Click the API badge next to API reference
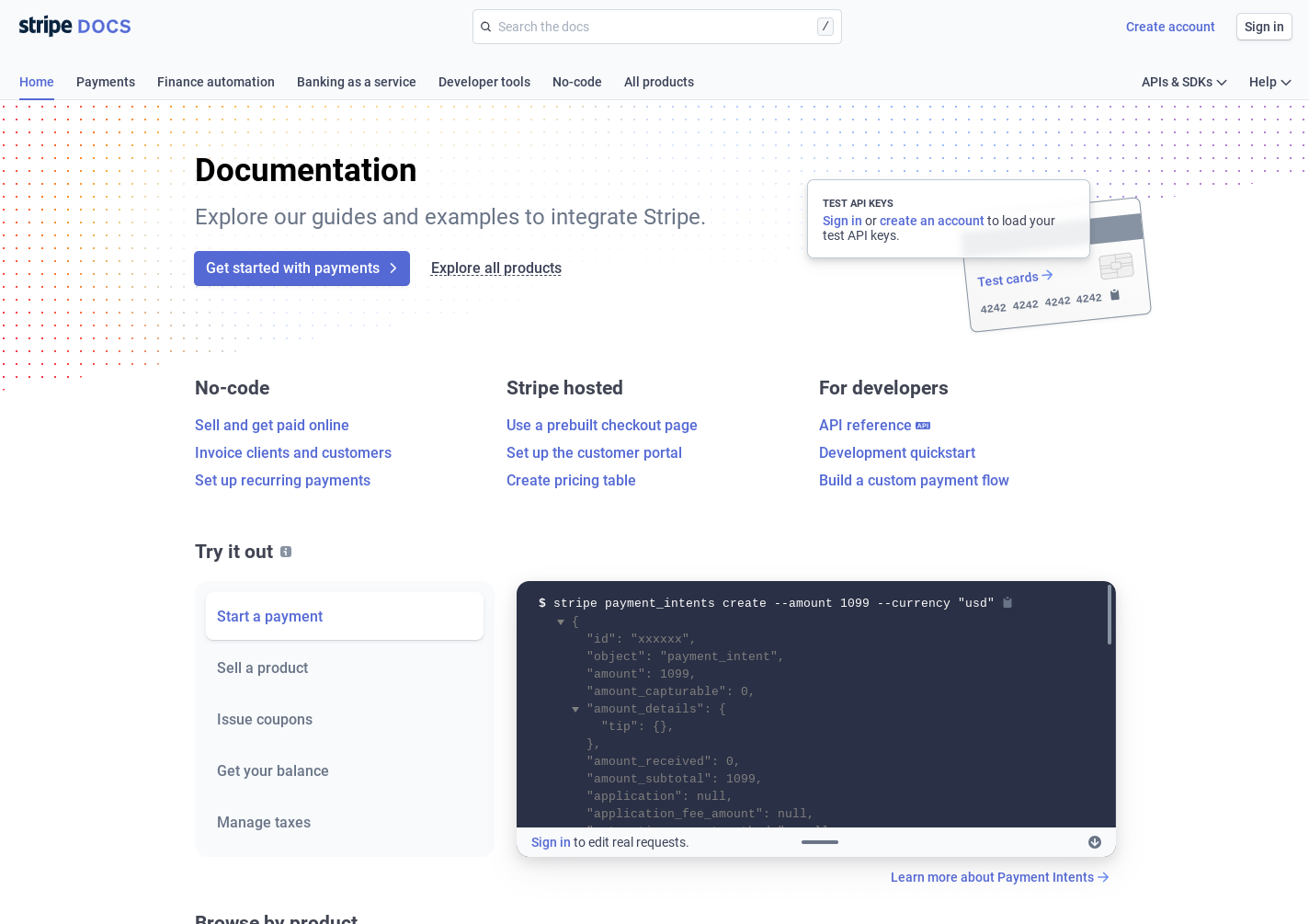The width and height of the screenshot is (1309, 924). (x=923, y=426)
